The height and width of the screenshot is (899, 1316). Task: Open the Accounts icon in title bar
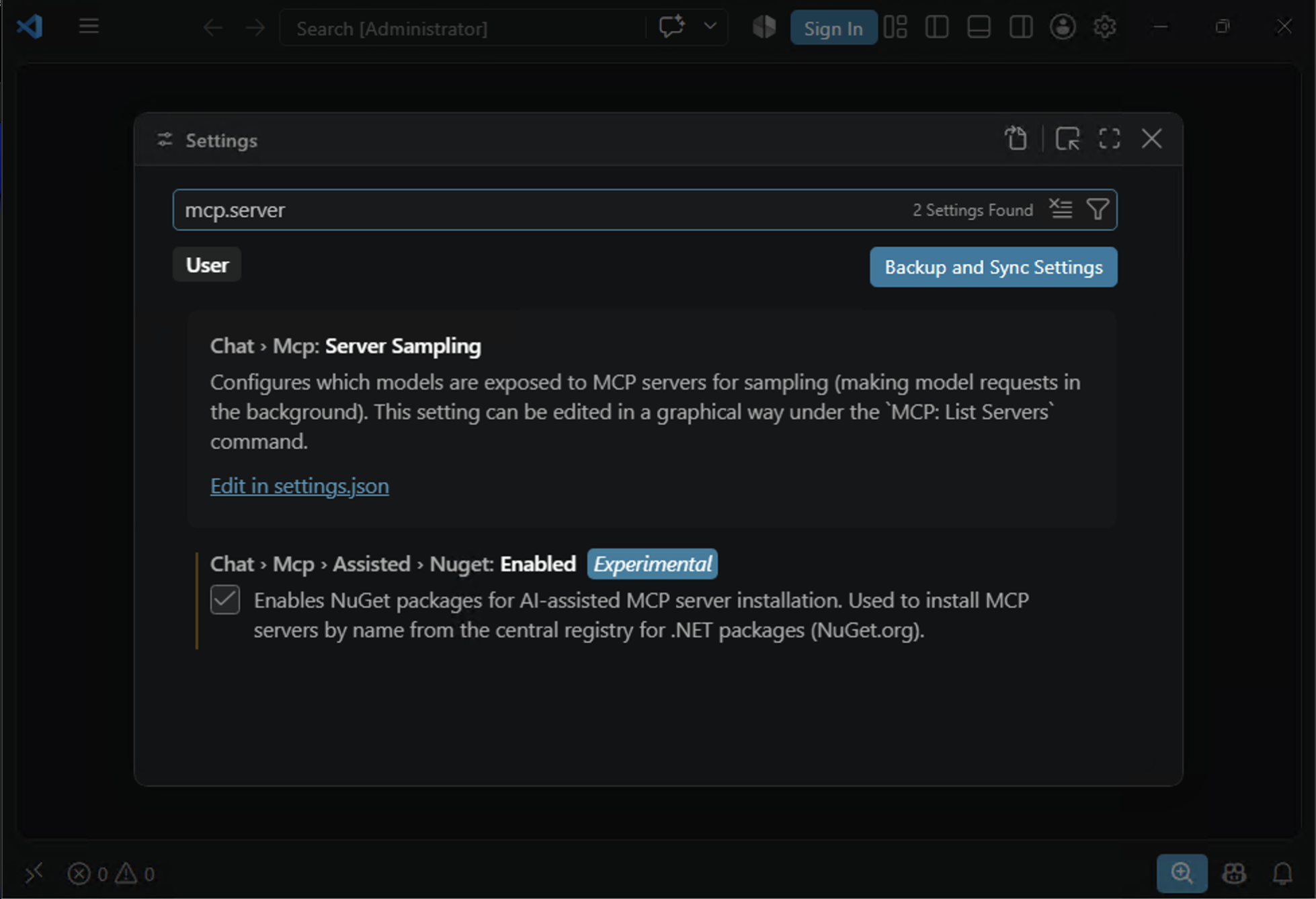1063,27
